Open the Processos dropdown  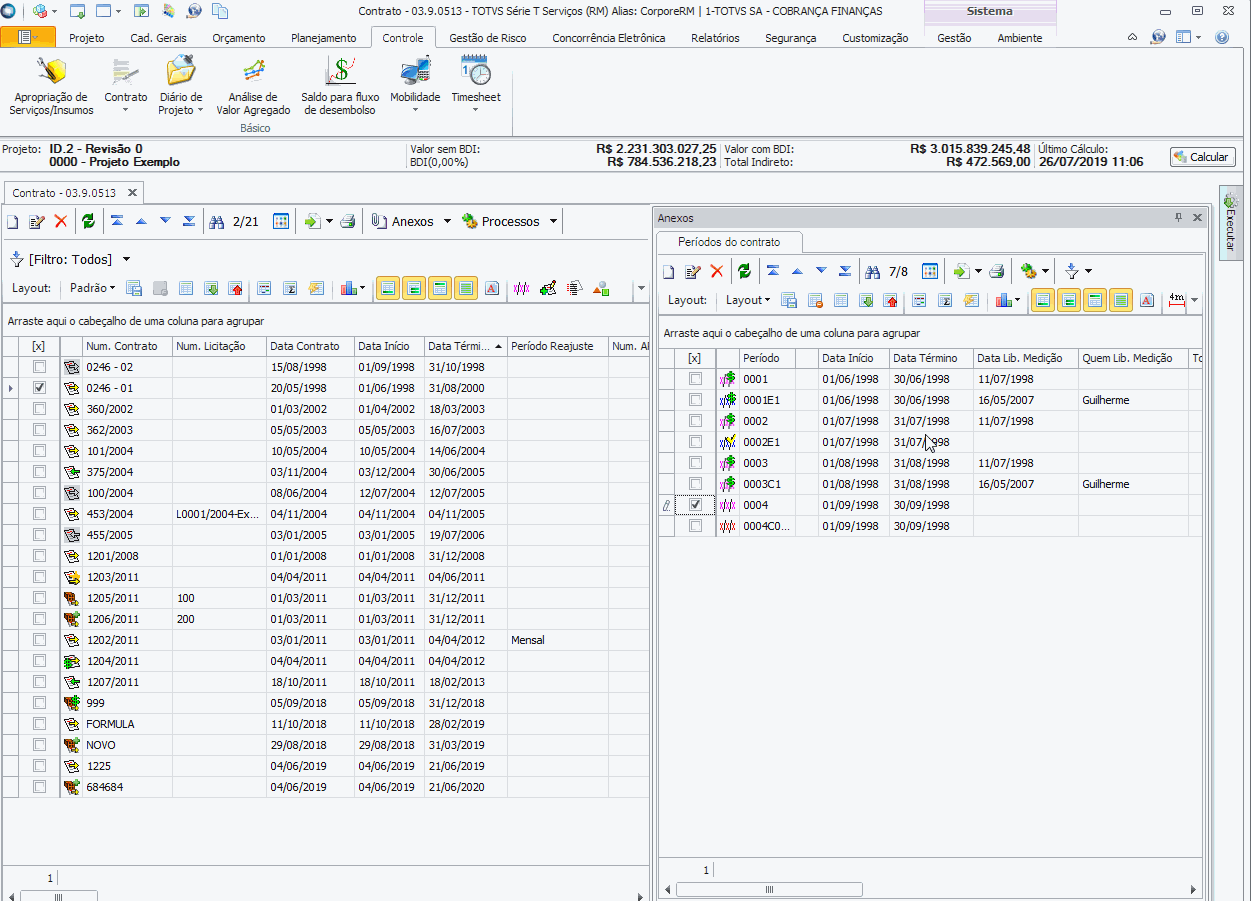click(553, 222)
